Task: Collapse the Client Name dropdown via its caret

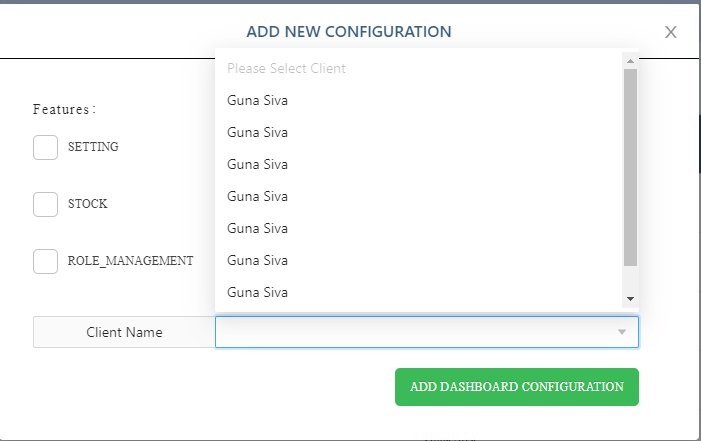Action: (x=621, y=332)
